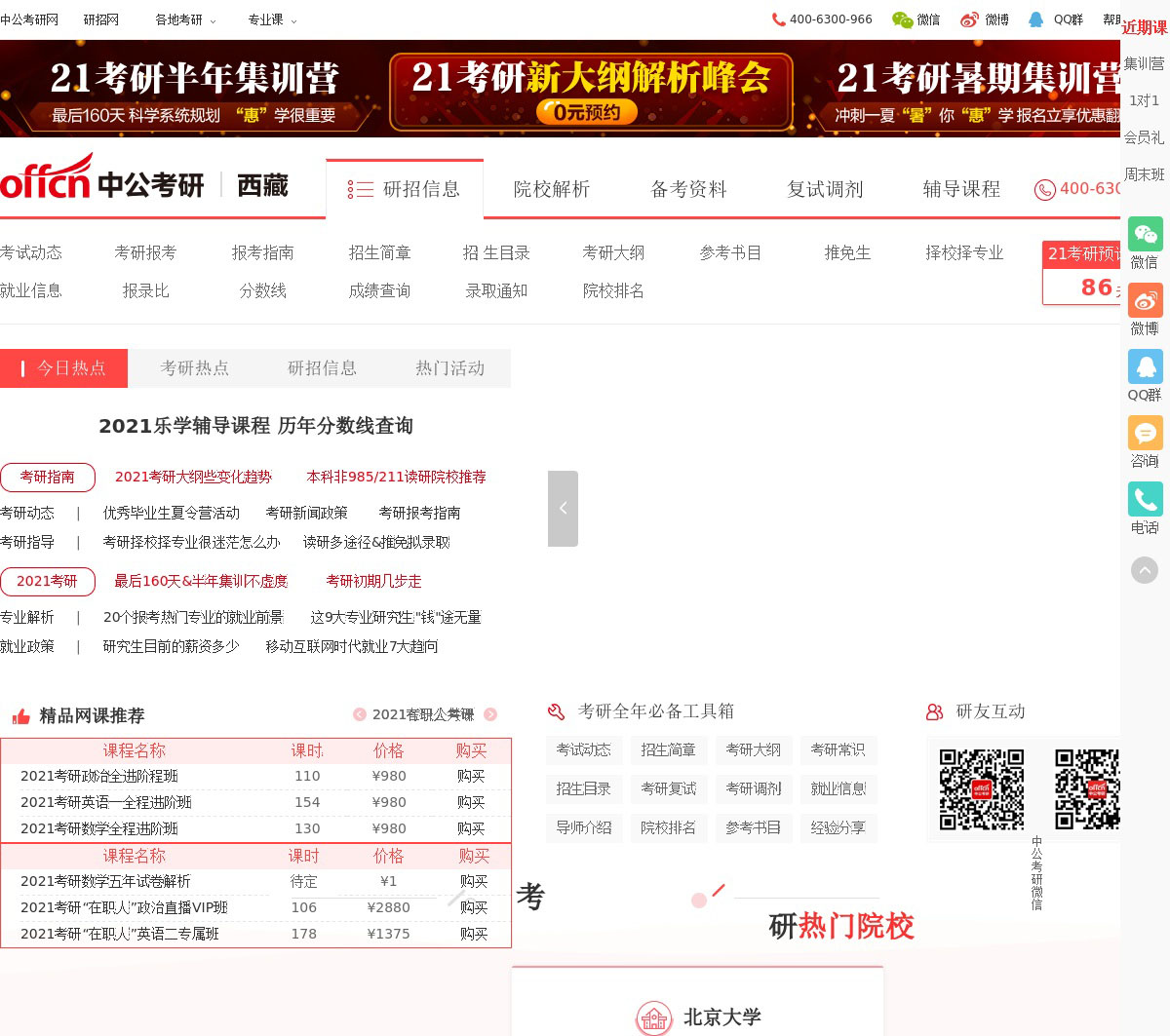The height and width of the screenshot is (1036, 1170).
Task: Click 购买 for 2021考研数学全程进阶班
Action: click(x=471, y=828)
